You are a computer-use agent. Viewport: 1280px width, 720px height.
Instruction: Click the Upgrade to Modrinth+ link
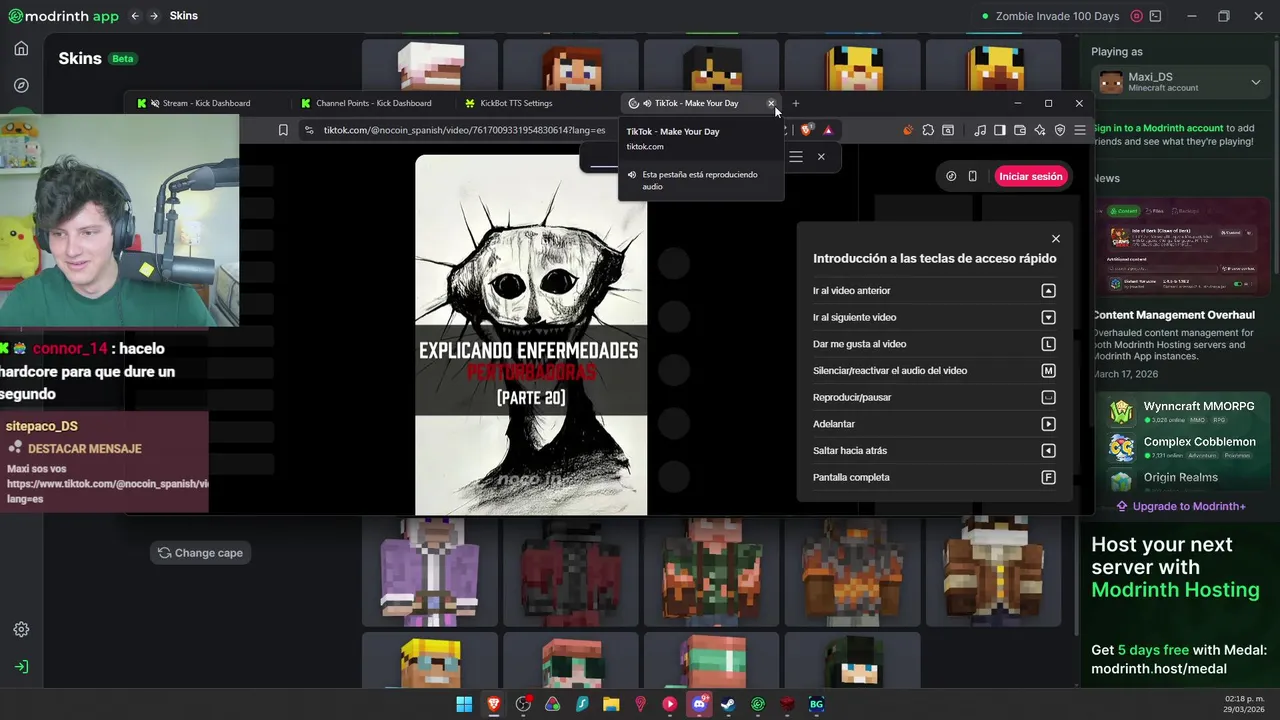(x=1181, y=506)
